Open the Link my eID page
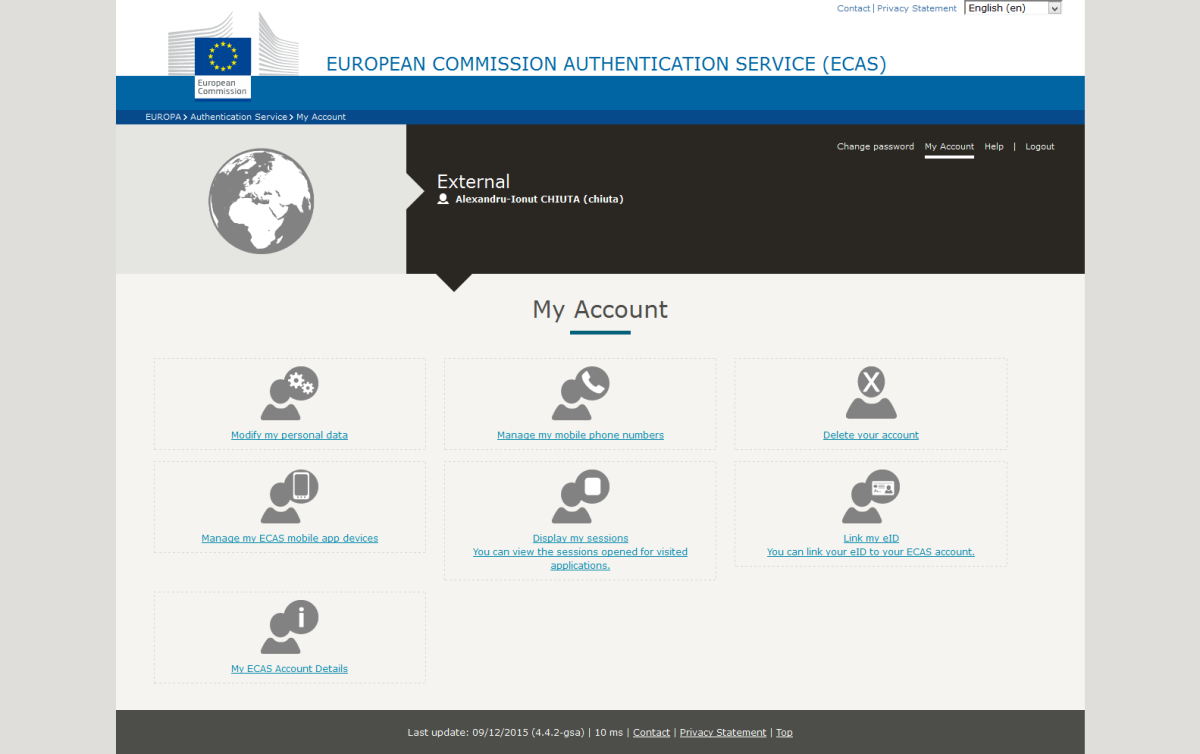This screenshot has width=1200, height=754. (x=870, y=537)
